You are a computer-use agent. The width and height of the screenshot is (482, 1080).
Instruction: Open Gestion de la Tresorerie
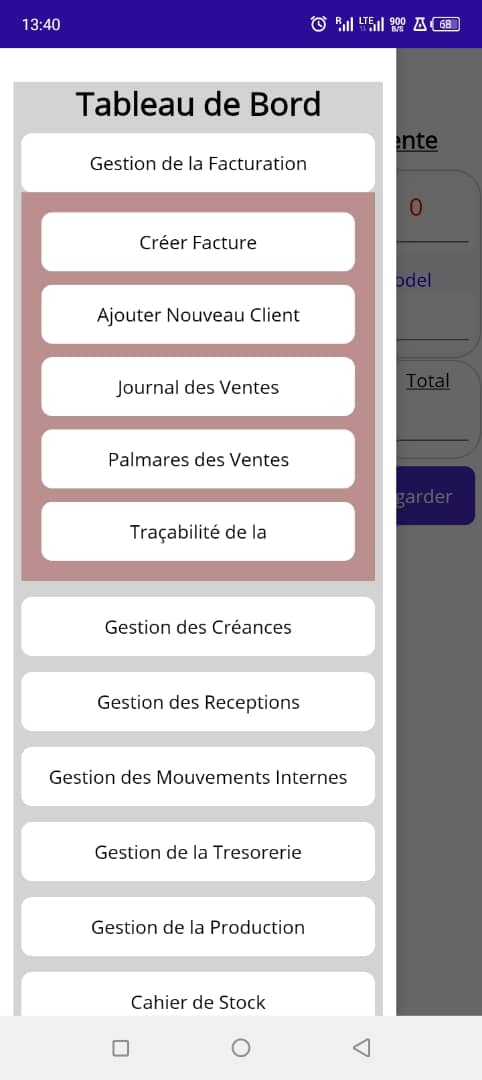click(x=198, y=851)
